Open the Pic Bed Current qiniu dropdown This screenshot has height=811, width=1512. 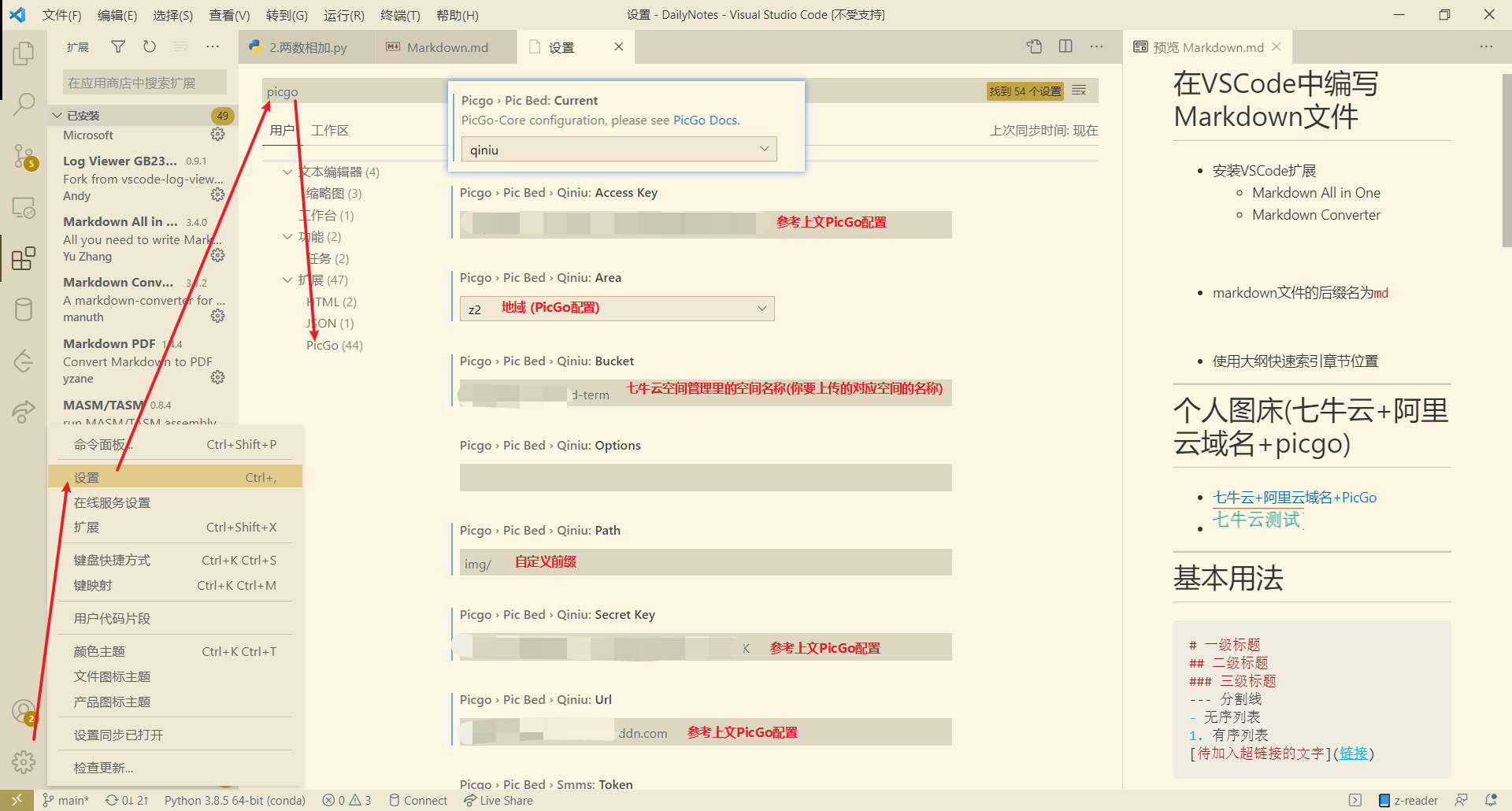(x=619, y=149)
